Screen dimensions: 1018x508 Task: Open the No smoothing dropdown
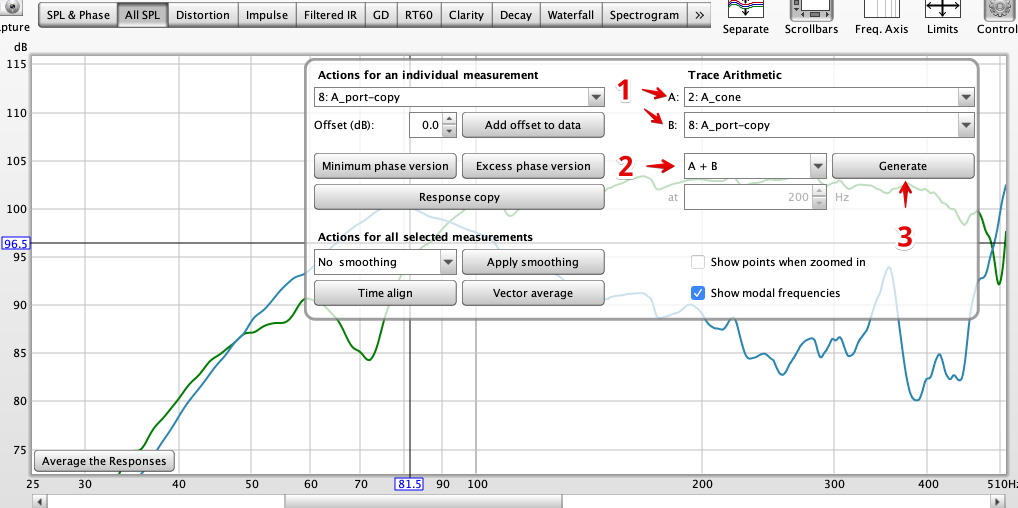[x=447, y=262]
